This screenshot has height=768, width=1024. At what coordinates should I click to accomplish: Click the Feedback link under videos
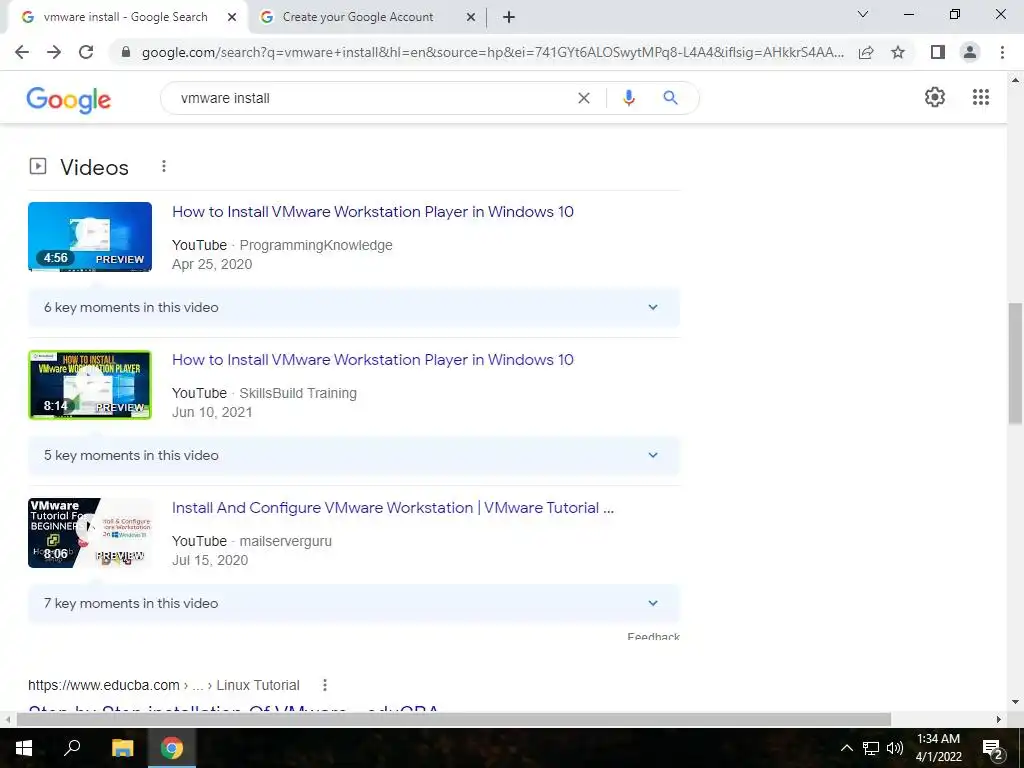(654, 637)
